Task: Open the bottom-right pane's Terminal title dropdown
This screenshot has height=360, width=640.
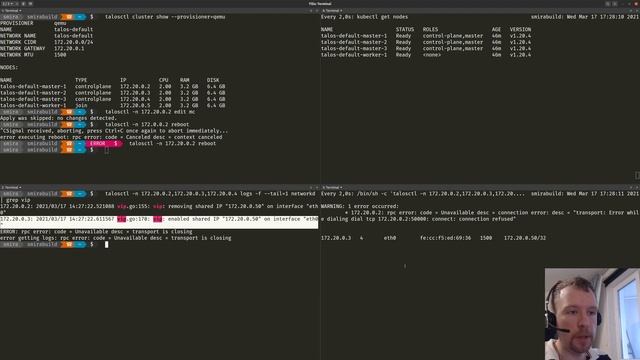Action: click(x=332, y=187)
